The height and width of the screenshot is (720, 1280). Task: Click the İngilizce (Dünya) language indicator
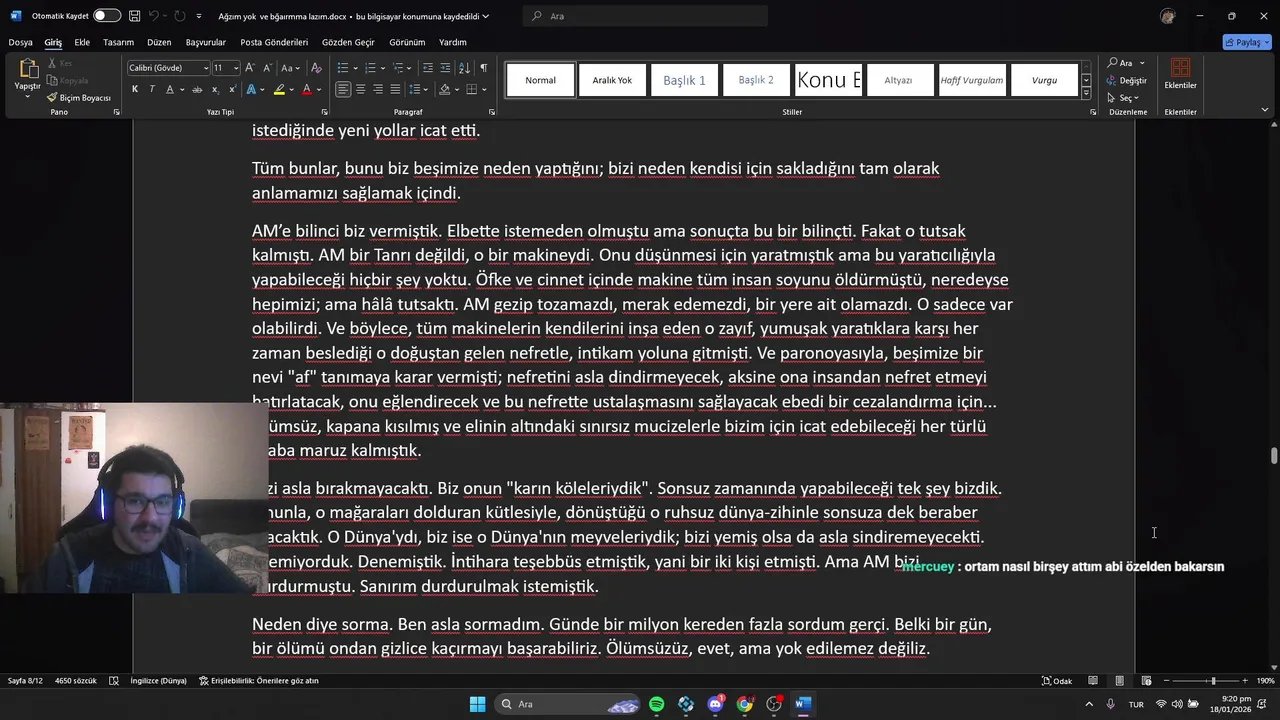pyautogui.click(x=158, y=681)
